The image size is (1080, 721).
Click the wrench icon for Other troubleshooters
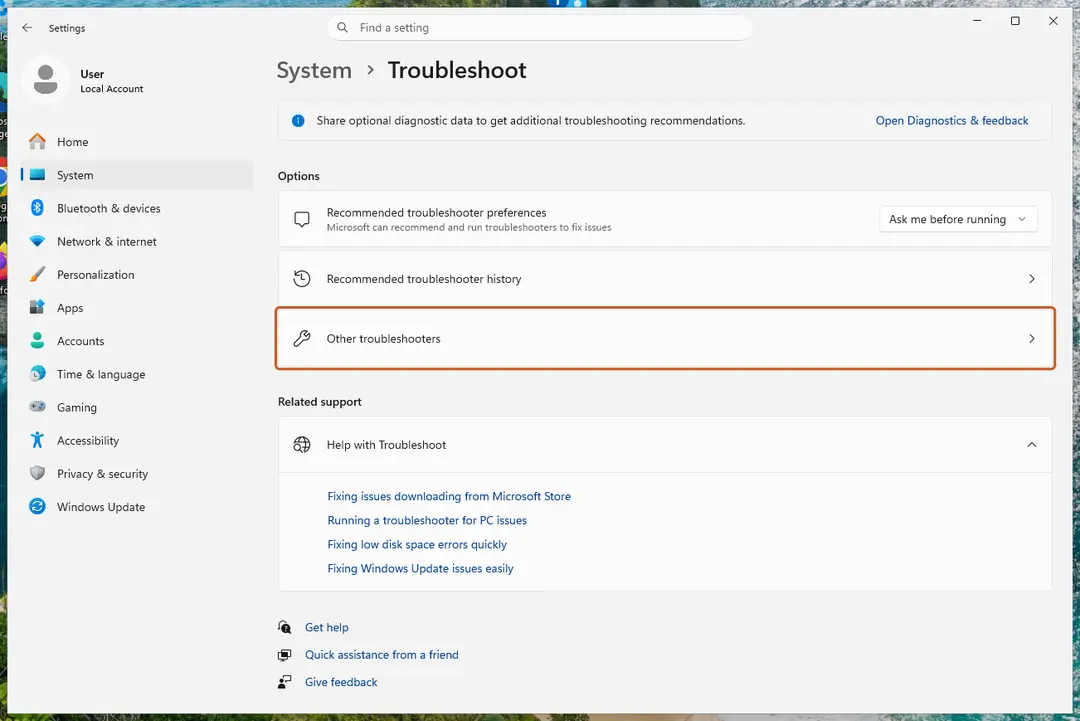pyautogui.click(x=302, y=338)
